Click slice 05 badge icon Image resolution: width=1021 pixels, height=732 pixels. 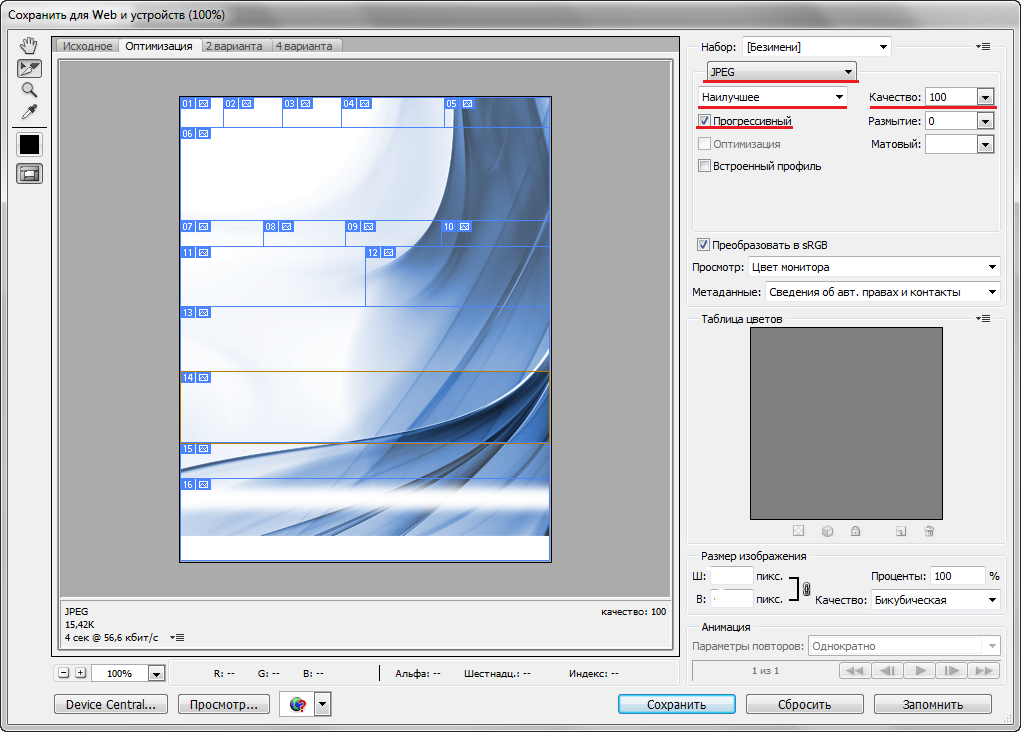(468, 104)
